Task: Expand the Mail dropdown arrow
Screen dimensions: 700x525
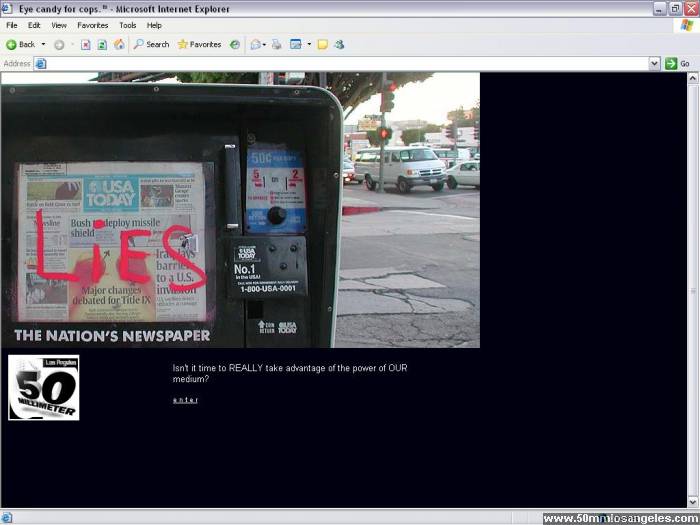Action: [x=264, y=45]
